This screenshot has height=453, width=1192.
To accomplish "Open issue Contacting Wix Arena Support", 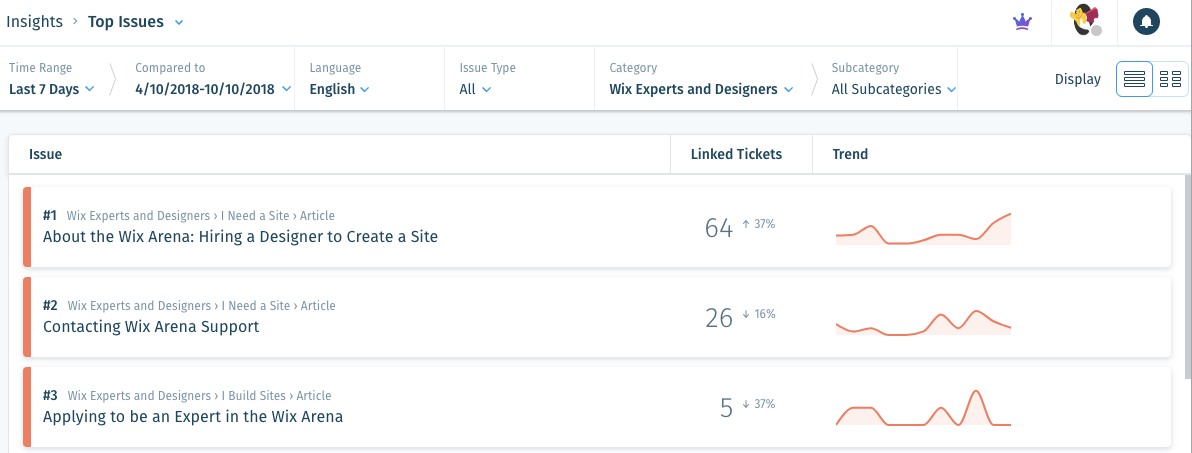I will coord(151,327).
